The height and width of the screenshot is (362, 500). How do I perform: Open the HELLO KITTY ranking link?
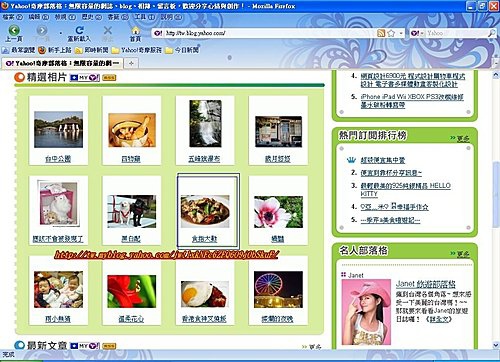click(x=406, y=189)
